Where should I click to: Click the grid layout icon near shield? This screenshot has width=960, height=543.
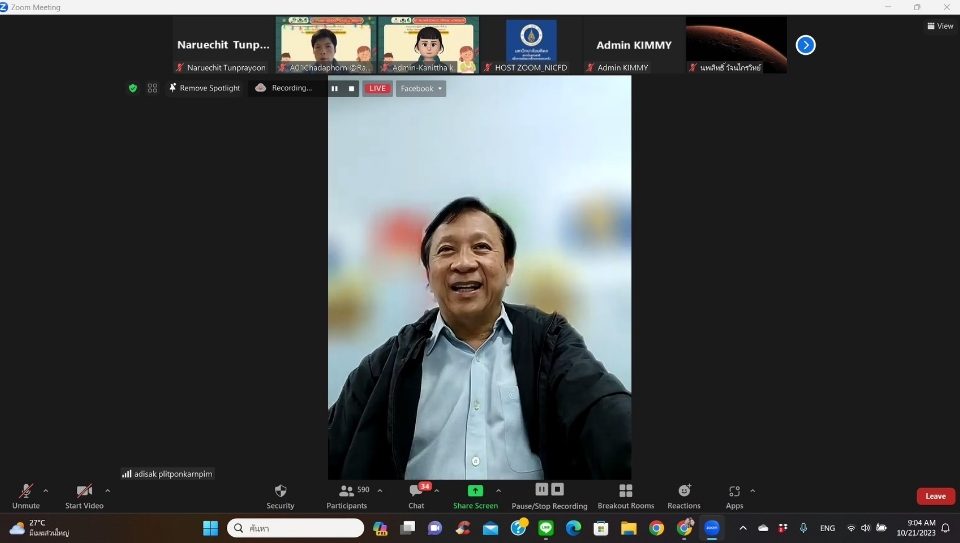click(x=152, y=88)
